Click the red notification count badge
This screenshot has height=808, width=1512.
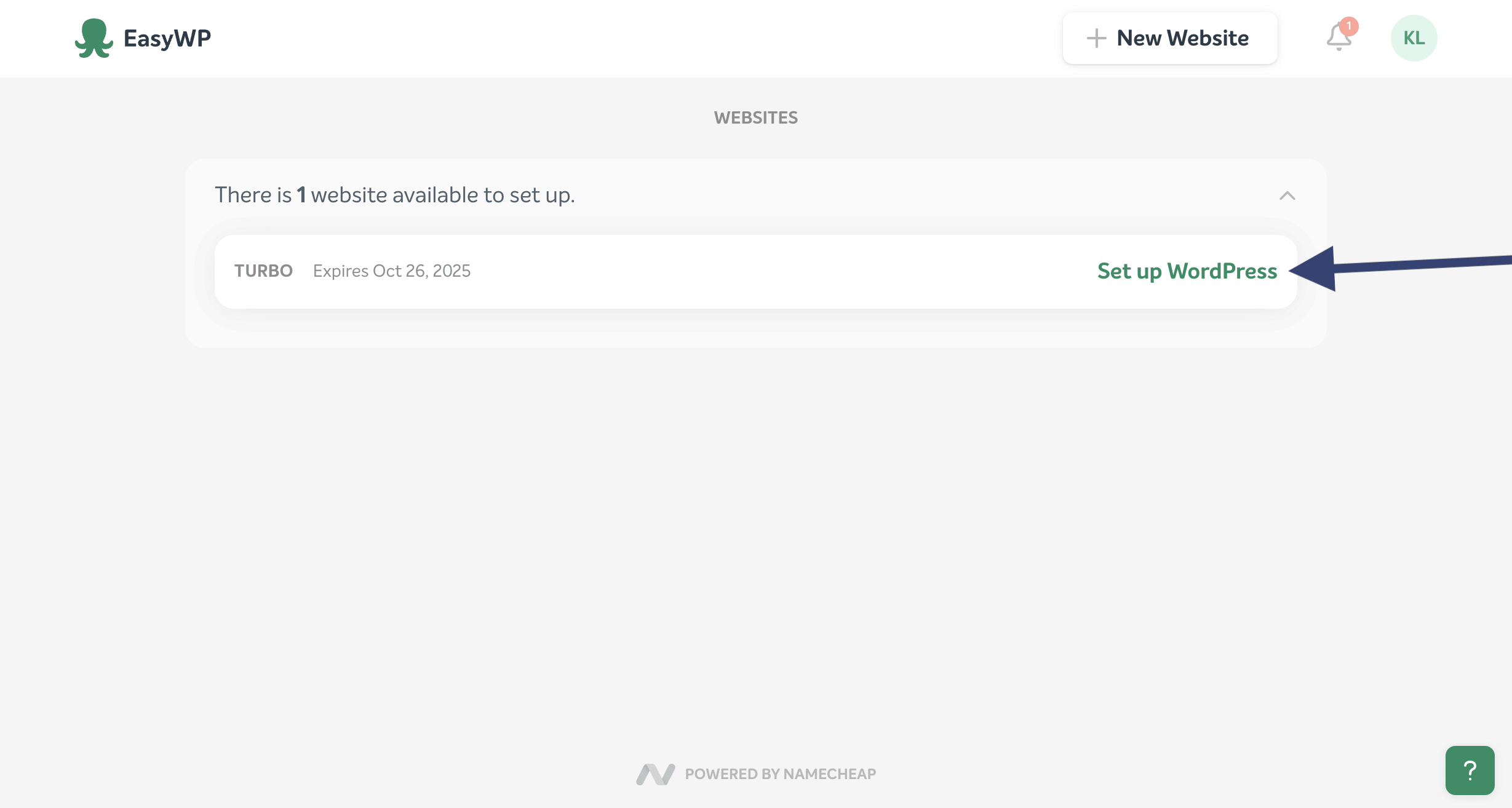click(1349, 26)
